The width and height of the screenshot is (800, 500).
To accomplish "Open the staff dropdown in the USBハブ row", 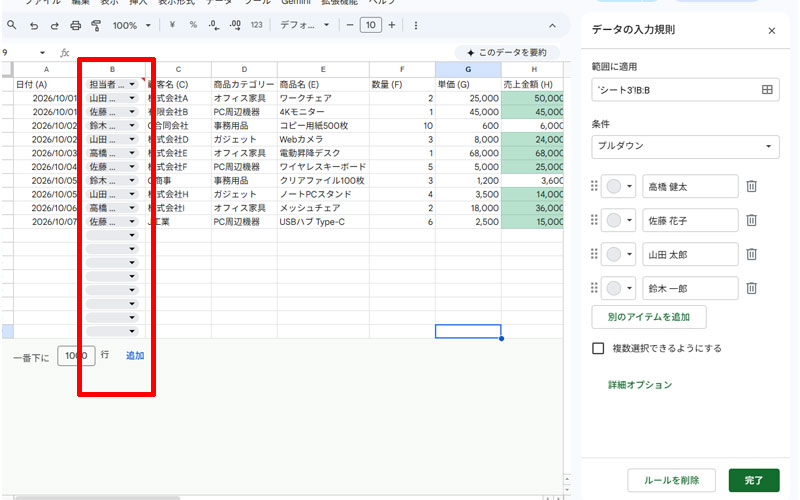I will tap(132, 222).
